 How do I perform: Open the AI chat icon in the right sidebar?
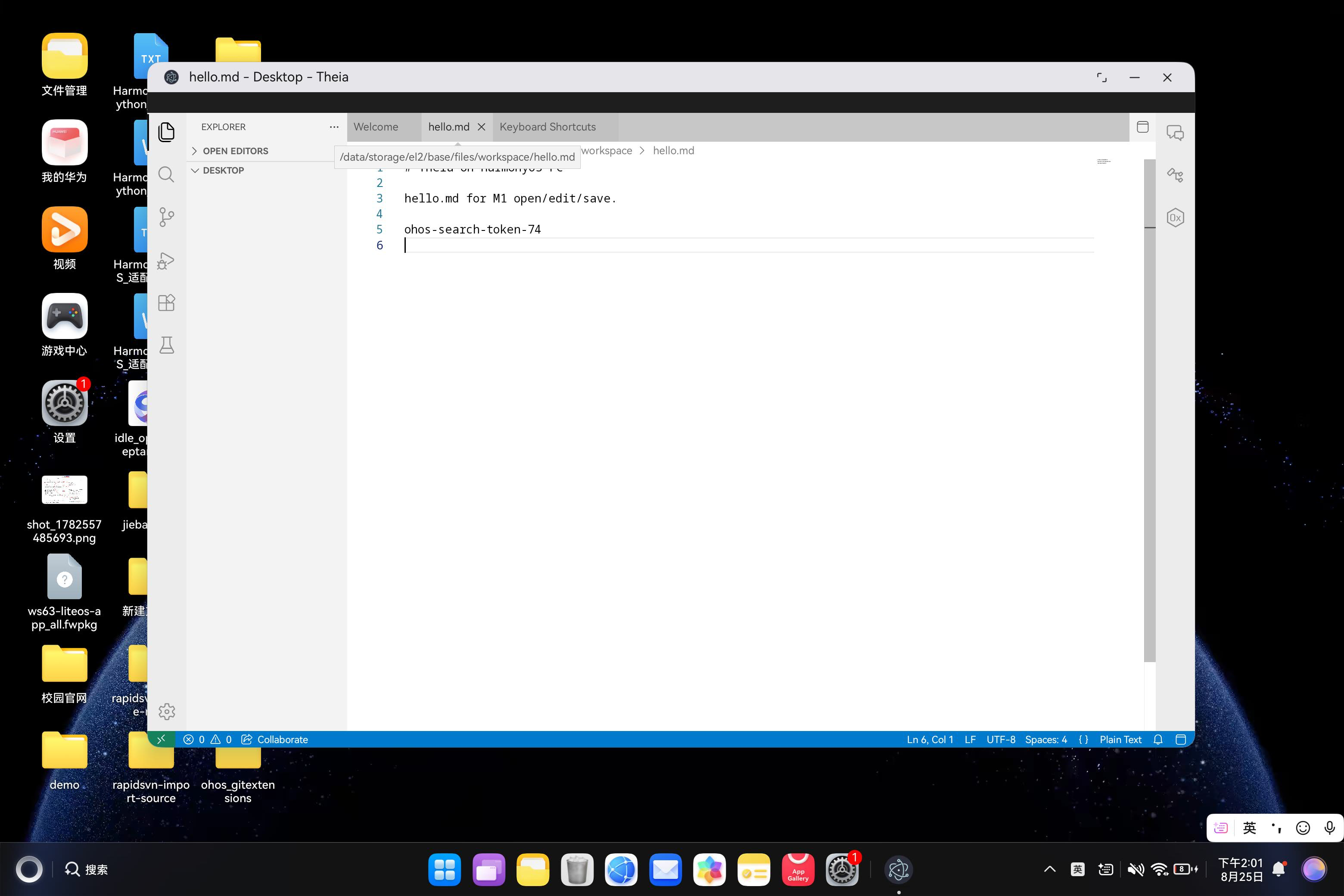click(x=1175, y=133)
